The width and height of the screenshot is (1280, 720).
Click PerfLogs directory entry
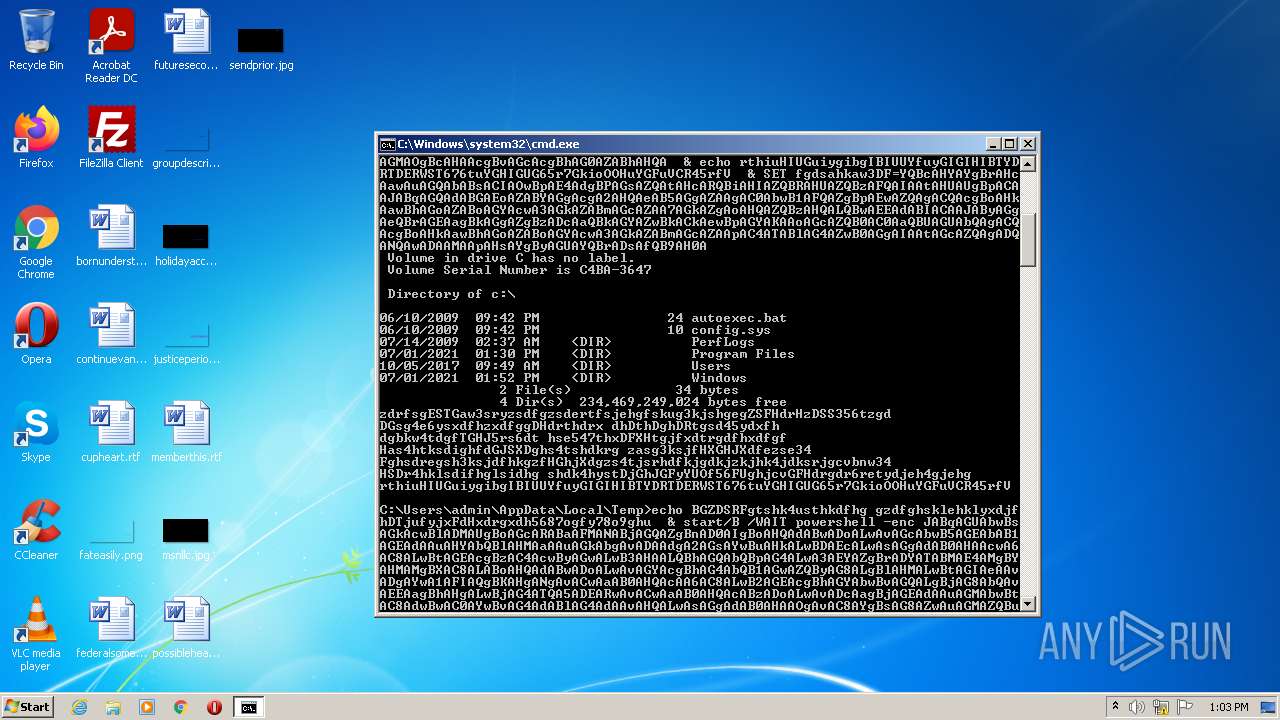[723, 342]
